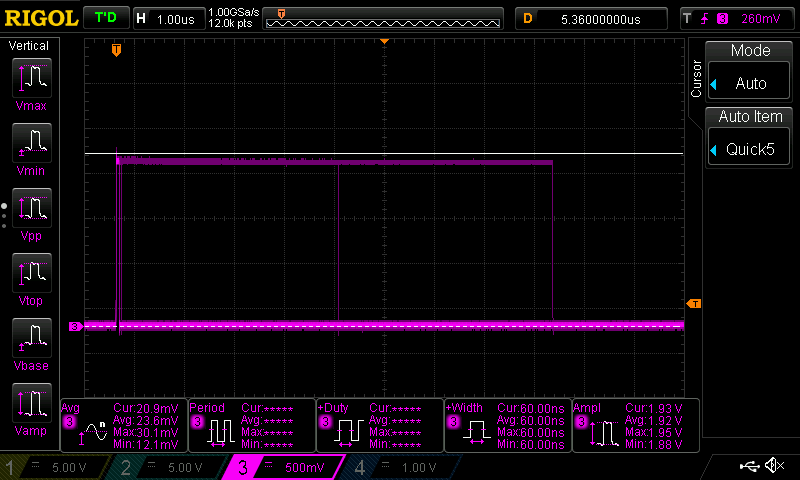
Task: Open the Vertical measurement menu header
Action: (29, 46)
